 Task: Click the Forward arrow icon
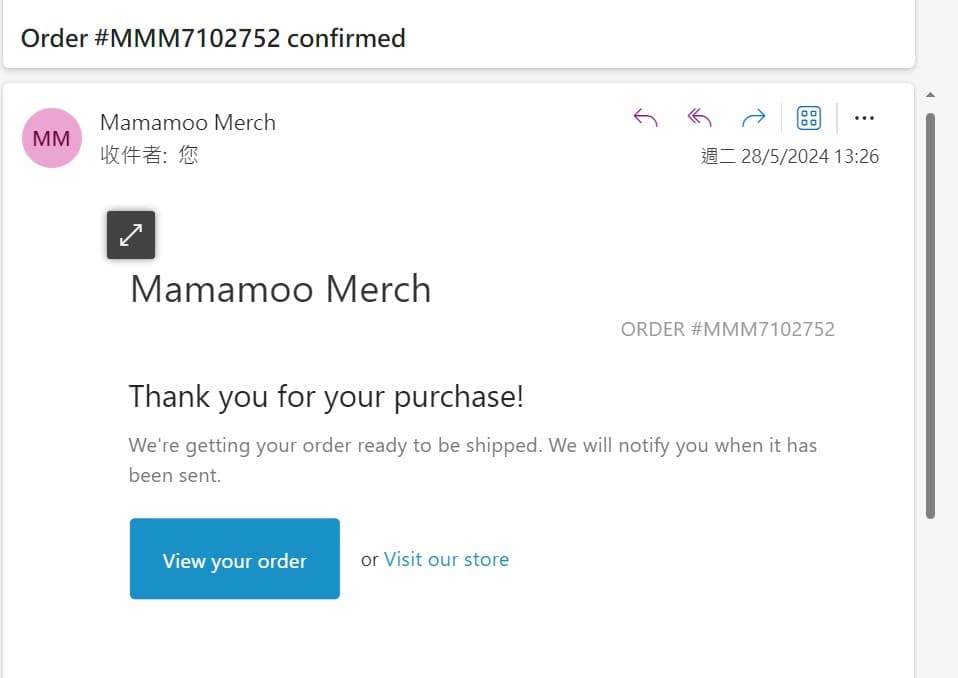coord(754,117)
